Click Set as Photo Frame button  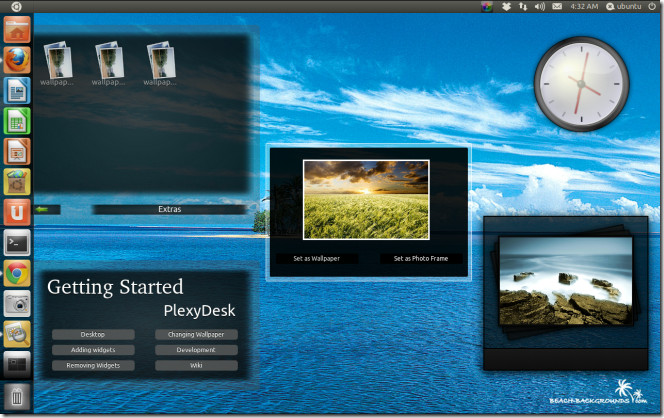click(x=421, y=258)
